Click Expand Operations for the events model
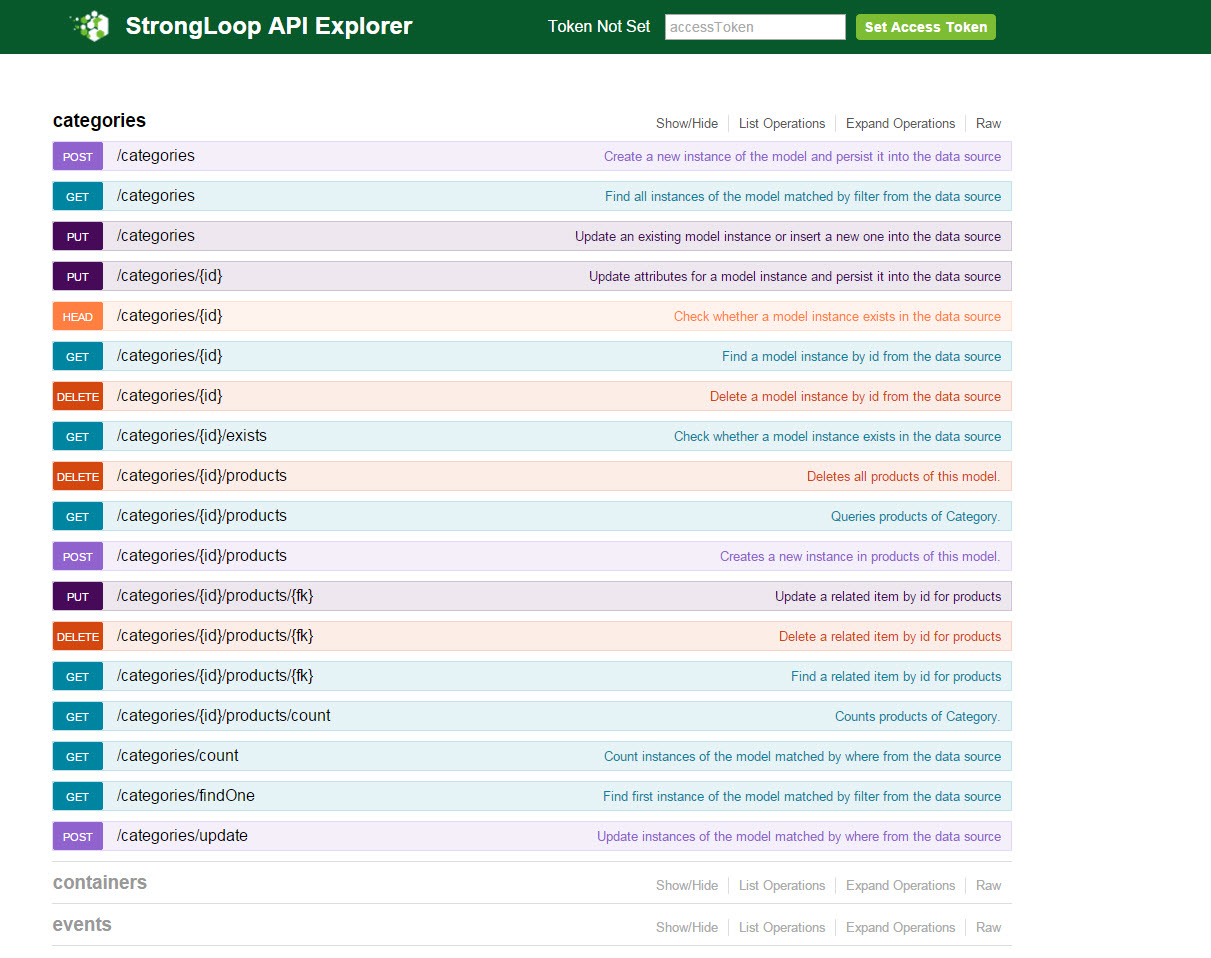The height and width of the screenshot is (958, 1211). coord(899,927)
